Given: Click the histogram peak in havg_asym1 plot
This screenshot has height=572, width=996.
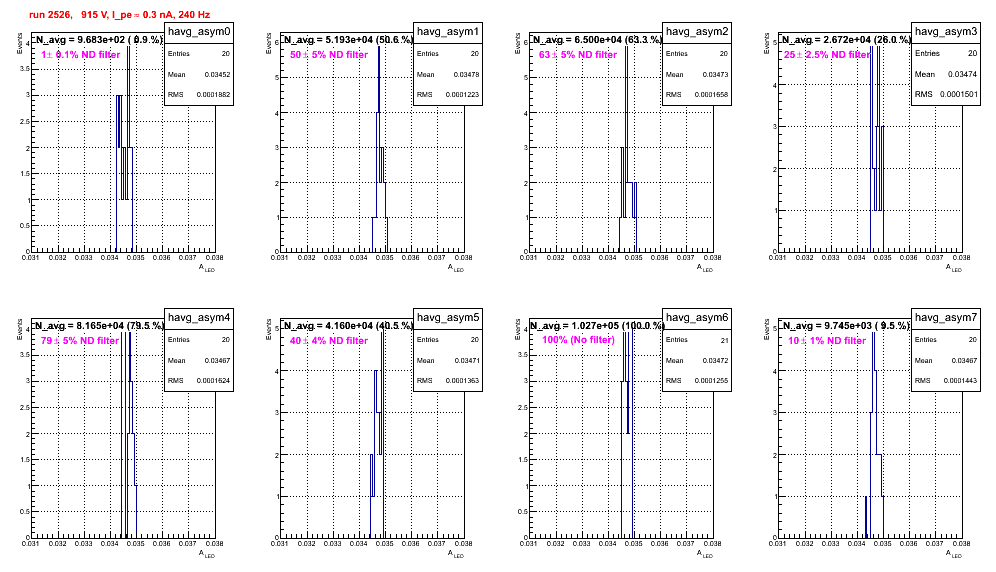Looking at the screenshot, I should (379, 79).
